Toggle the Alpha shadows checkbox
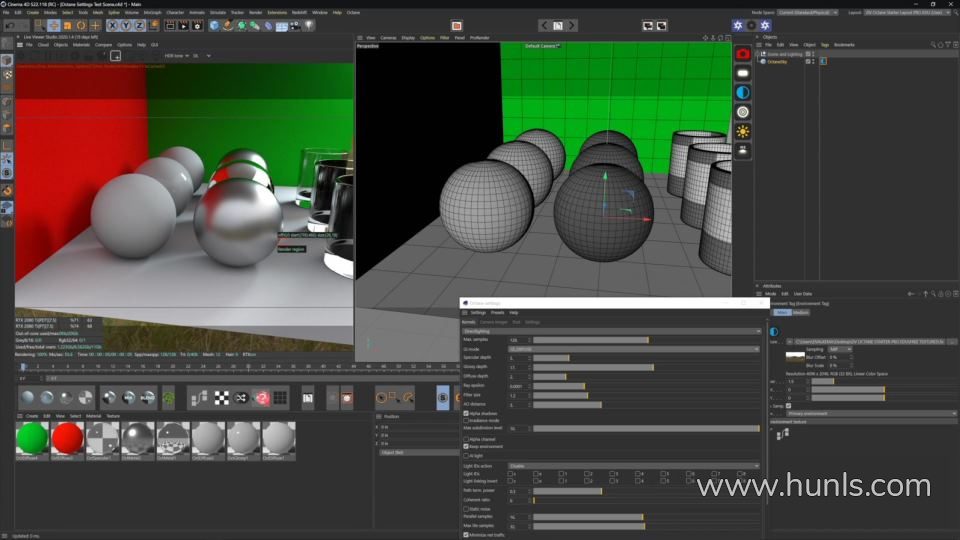 click(466, 413)
